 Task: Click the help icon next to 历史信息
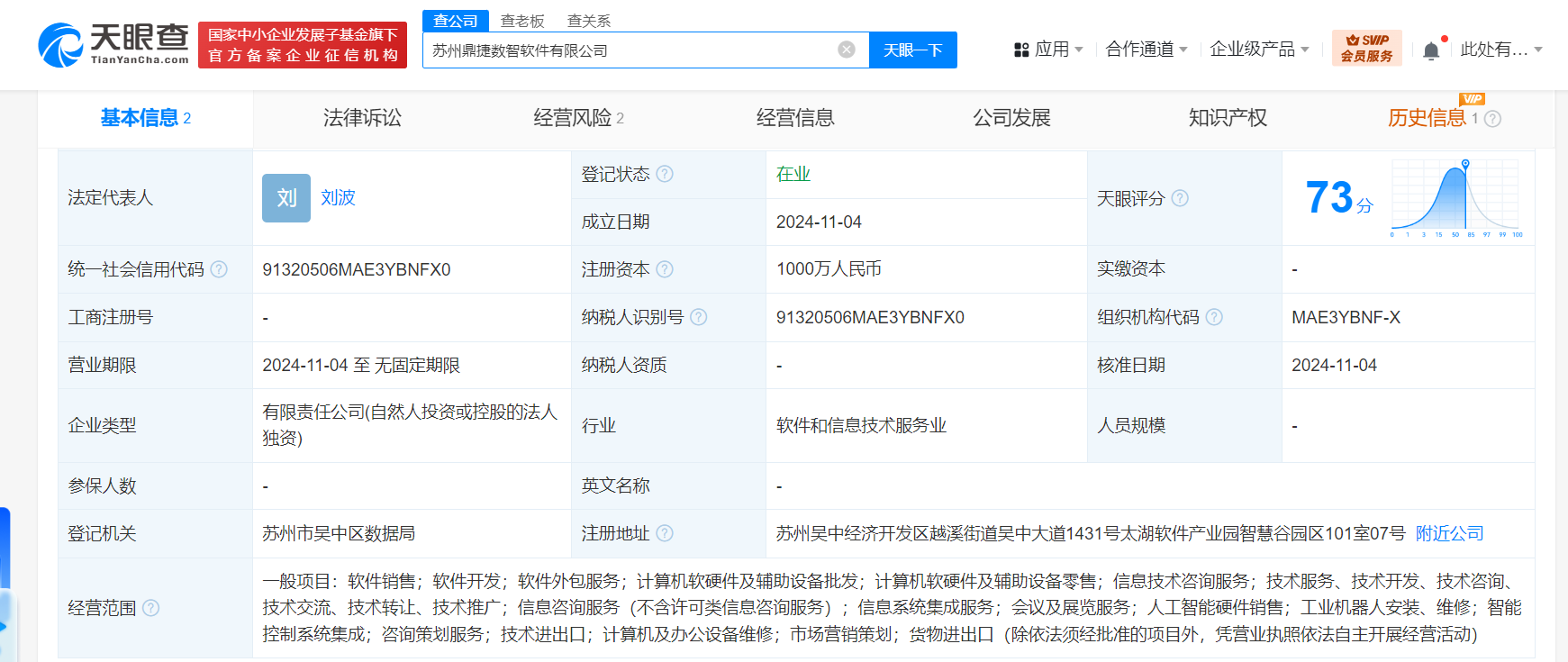click(x=1492, y=119)
